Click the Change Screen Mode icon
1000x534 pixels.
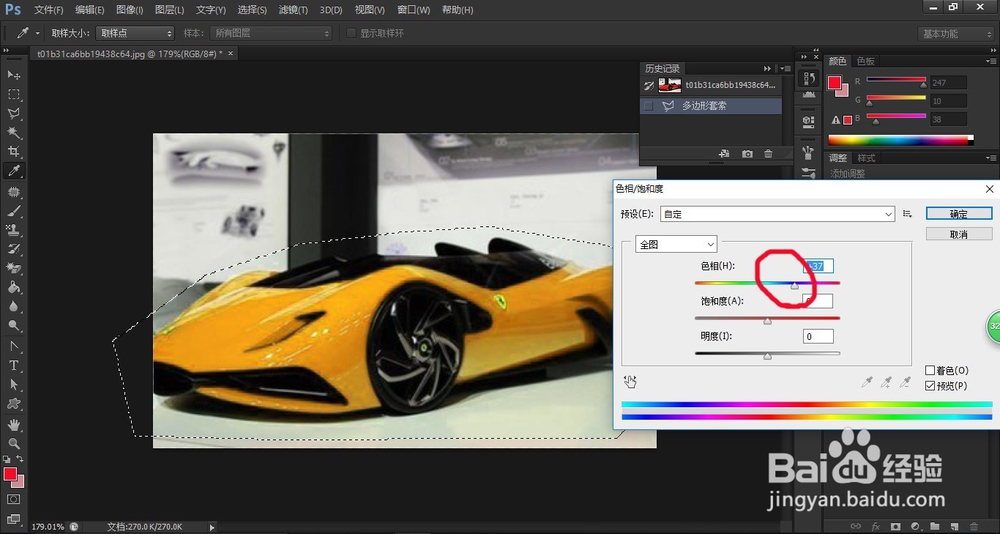tap(13, 519)
